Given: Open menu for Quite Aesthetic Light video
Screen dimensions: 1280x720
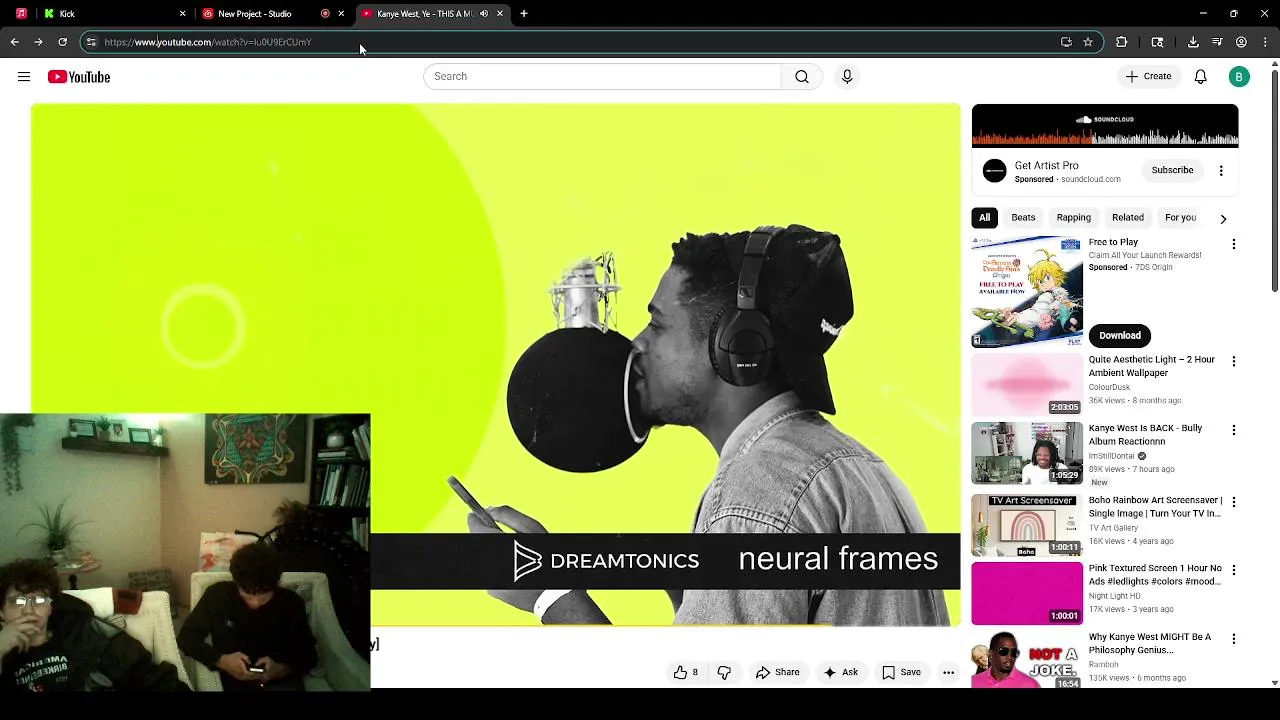Looking at the screenshot, I should (1233, 361).
